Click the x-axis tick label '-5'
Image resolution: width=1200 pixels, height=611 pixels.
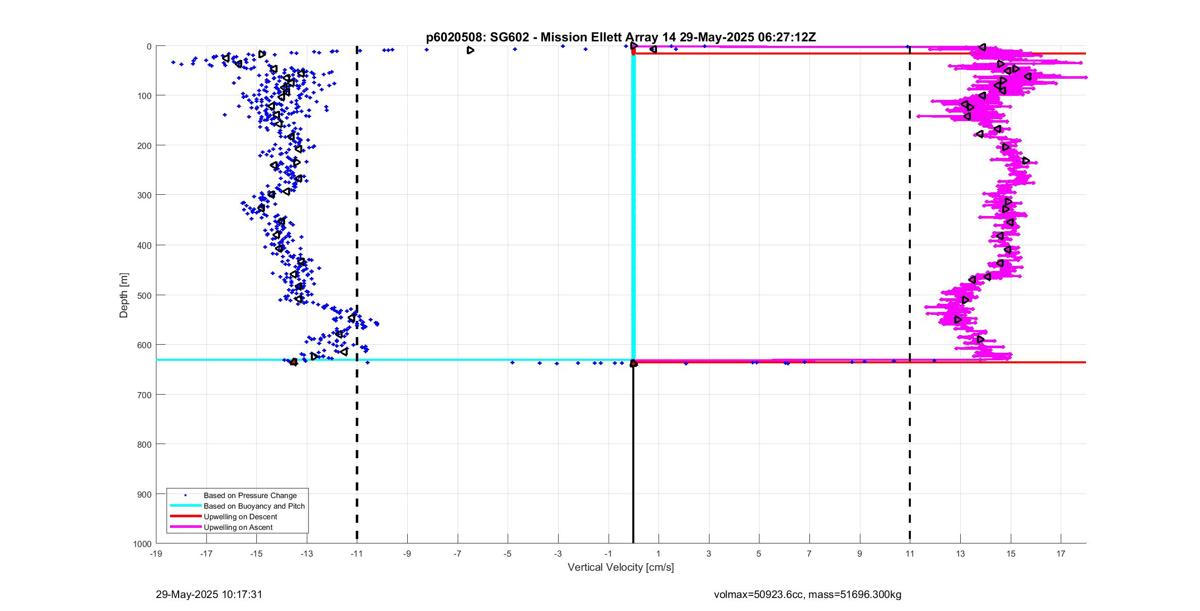tap(508, 553)
